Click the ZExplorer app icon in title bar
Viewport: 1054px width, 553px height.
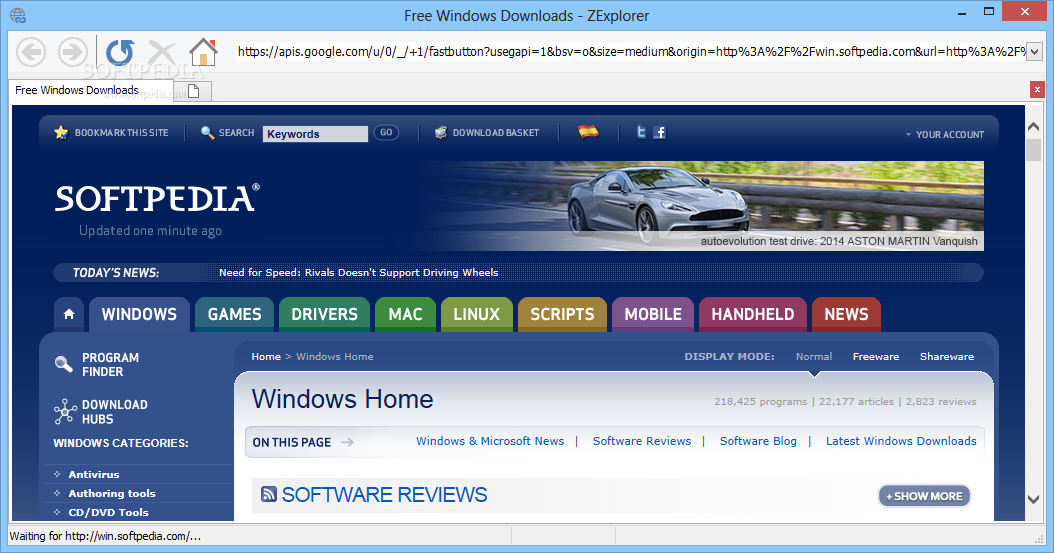[x=17, y=15]
